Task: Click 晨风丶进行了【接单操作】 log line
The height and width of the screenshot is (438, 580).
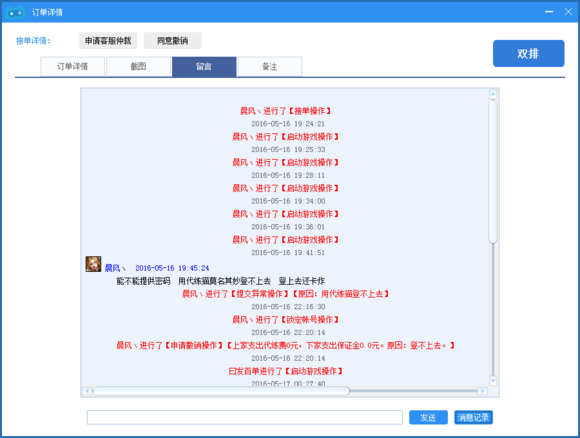Action: click(x=286, y=111)
